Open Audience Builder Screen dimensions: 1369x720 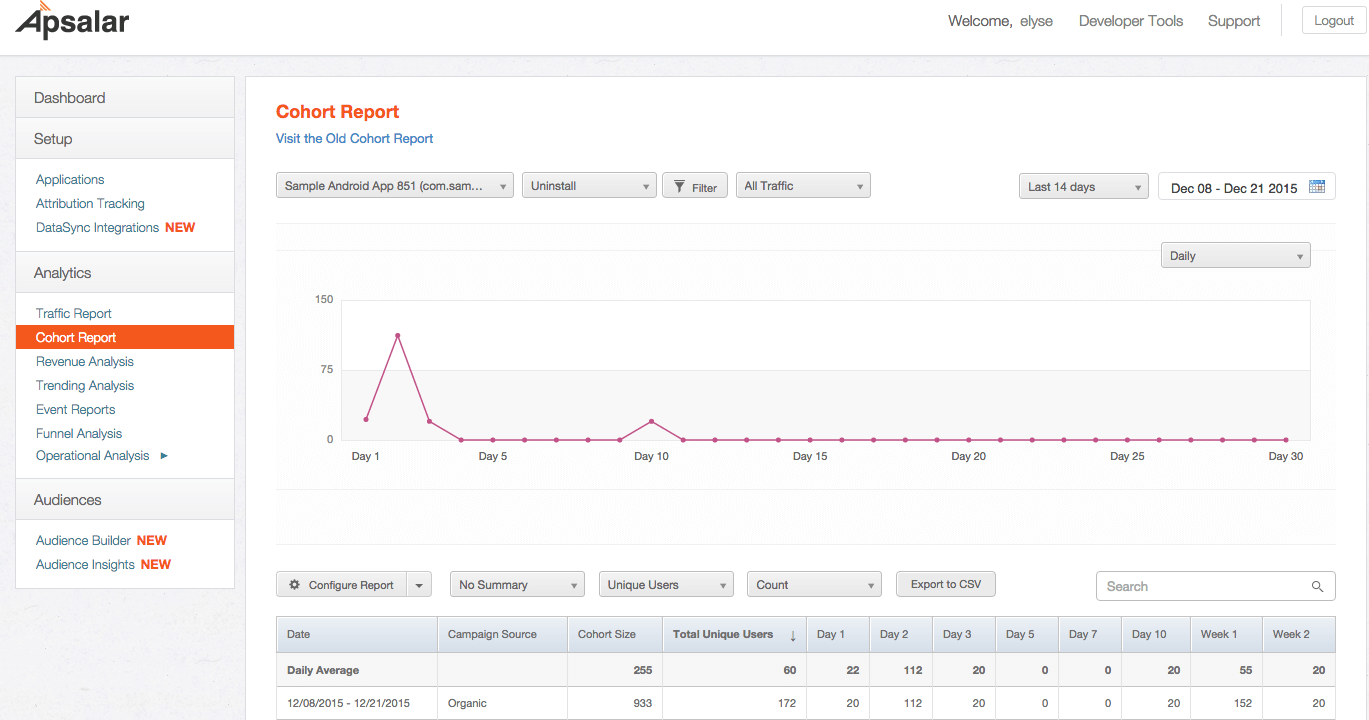(x=83, y=541)
